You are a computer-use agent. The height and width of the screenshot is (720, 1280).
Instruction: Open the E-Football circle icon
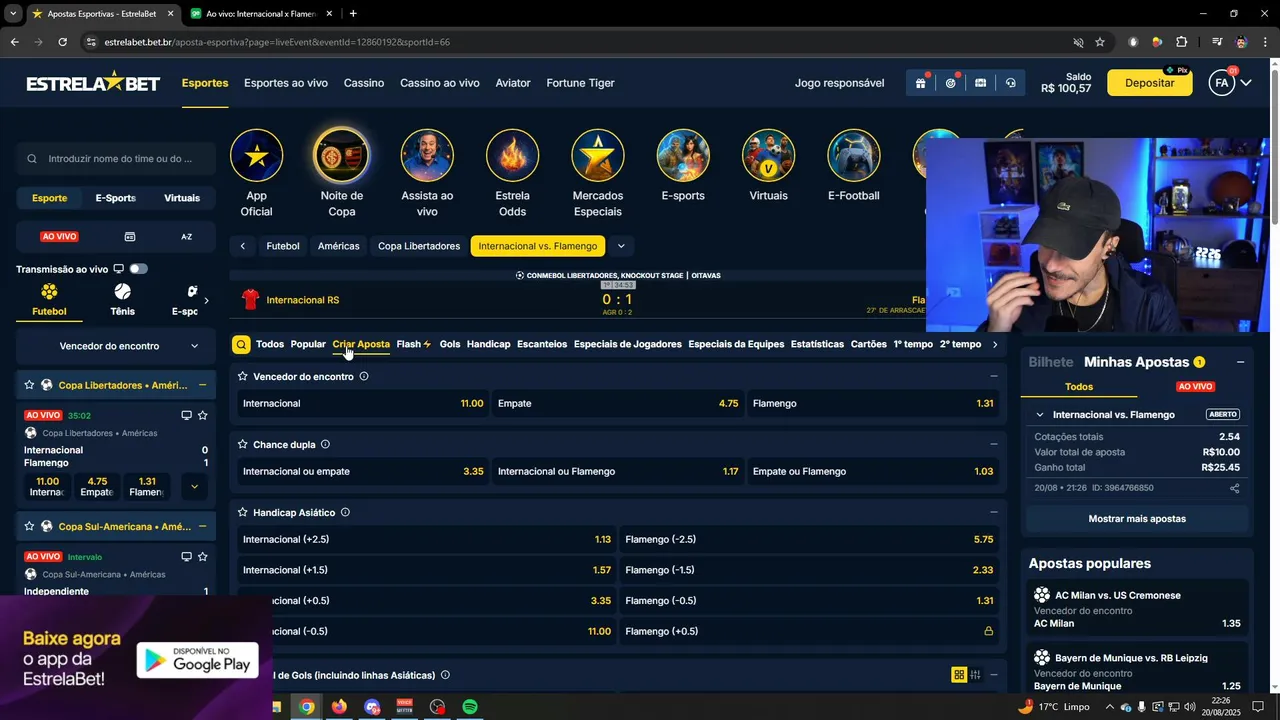854,155
